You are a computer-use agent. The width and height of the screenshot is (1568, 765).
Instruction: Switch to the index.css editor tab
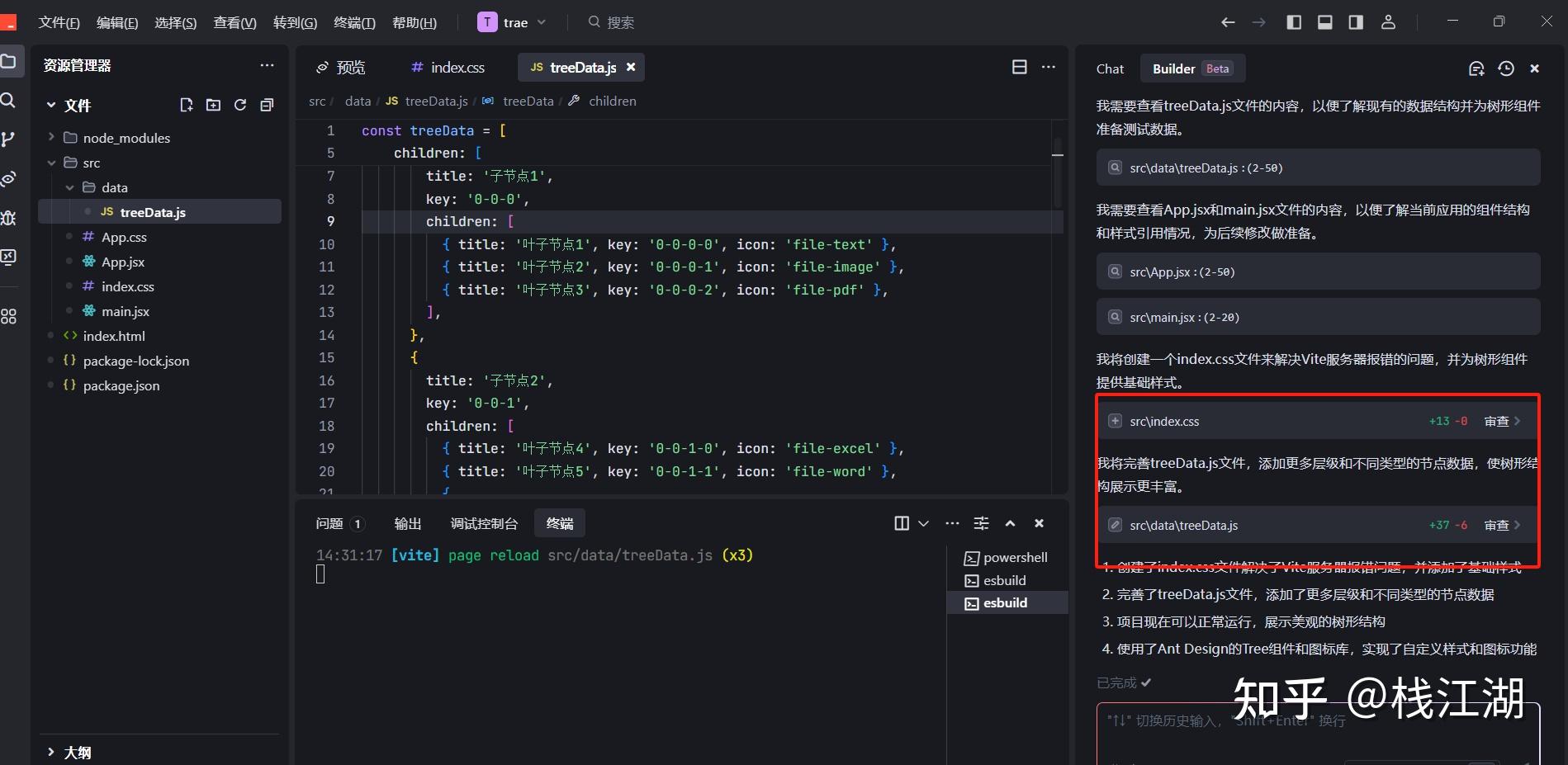point(448,68)
